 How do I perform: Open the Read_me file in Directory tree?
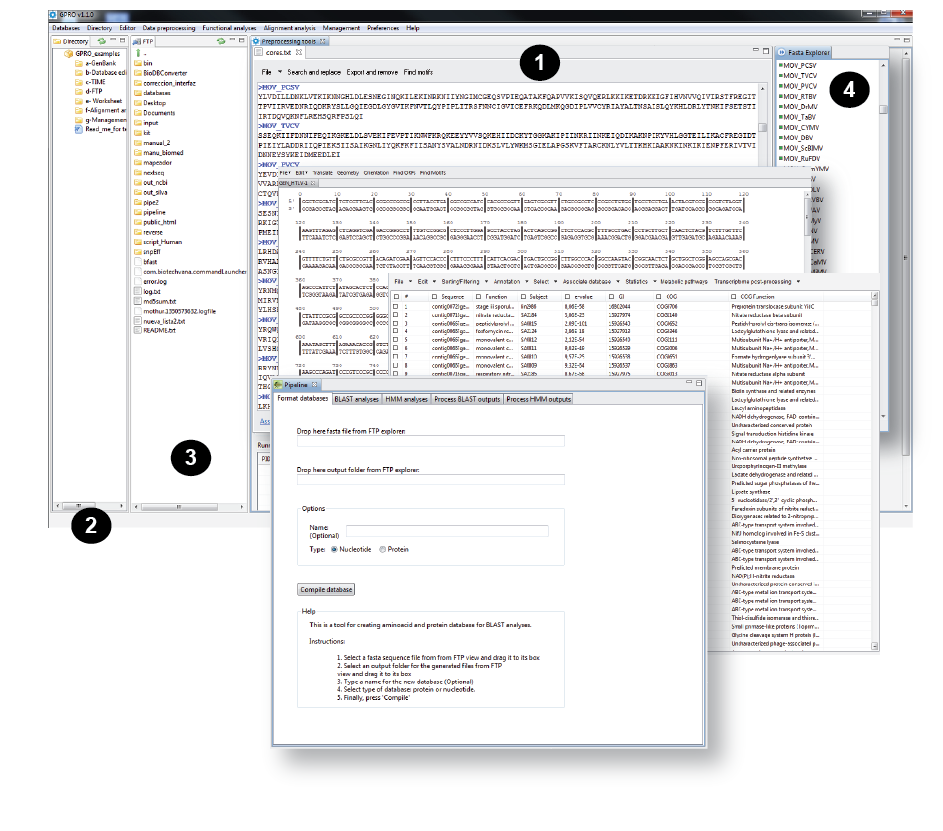(79, 129)
